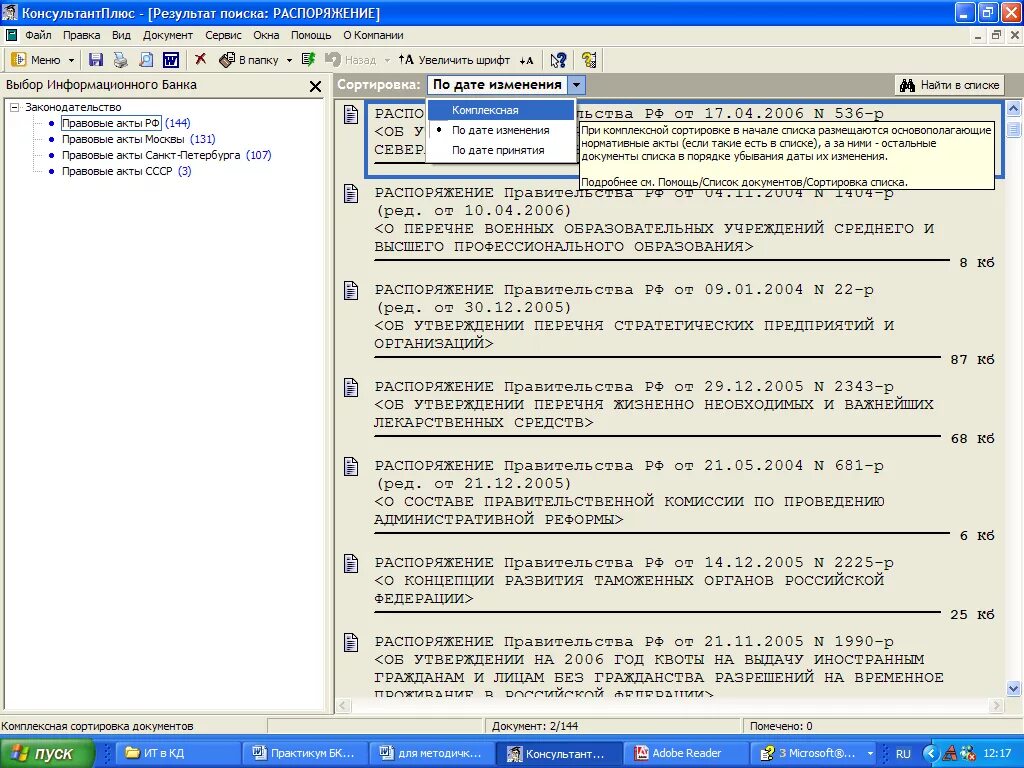Open the Сортировка combo box
Viewport: 1024px width, 768px height.
click(x=506, y=85)
